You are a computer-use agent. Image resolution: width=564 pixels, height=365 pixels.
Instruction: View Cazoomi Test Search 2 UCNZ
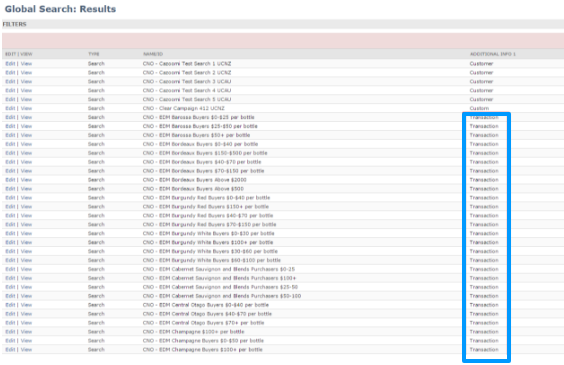point(26,73)
